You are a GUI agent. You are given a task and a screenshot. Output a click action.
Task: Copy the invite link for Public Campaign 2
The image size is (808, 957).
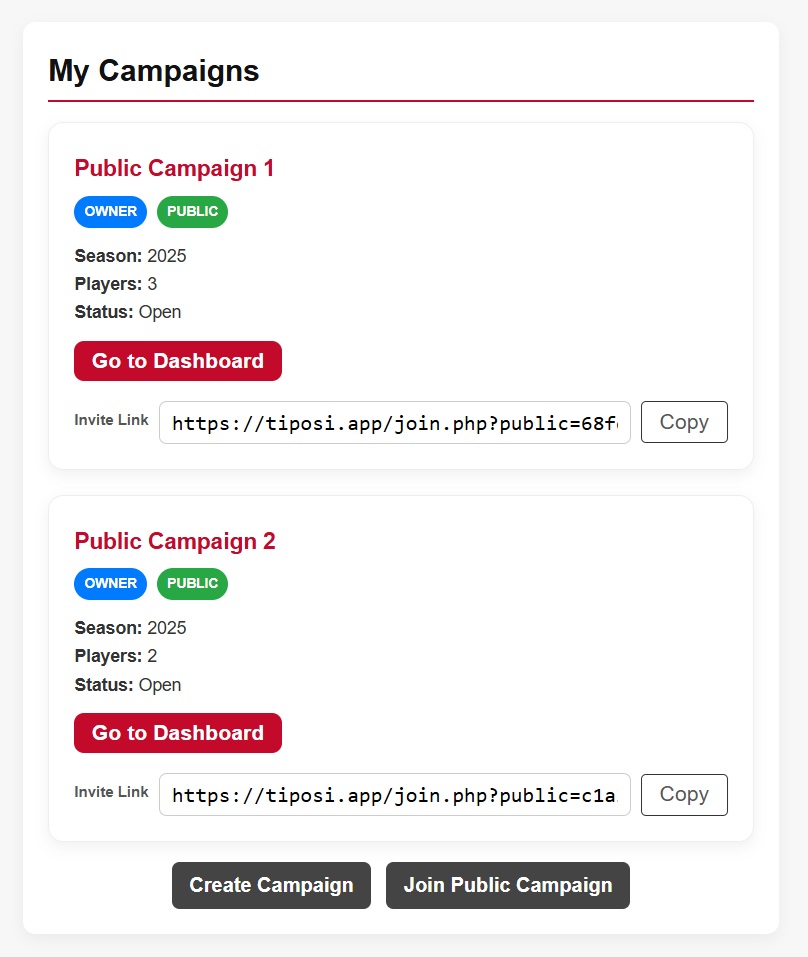pos(684,794)
